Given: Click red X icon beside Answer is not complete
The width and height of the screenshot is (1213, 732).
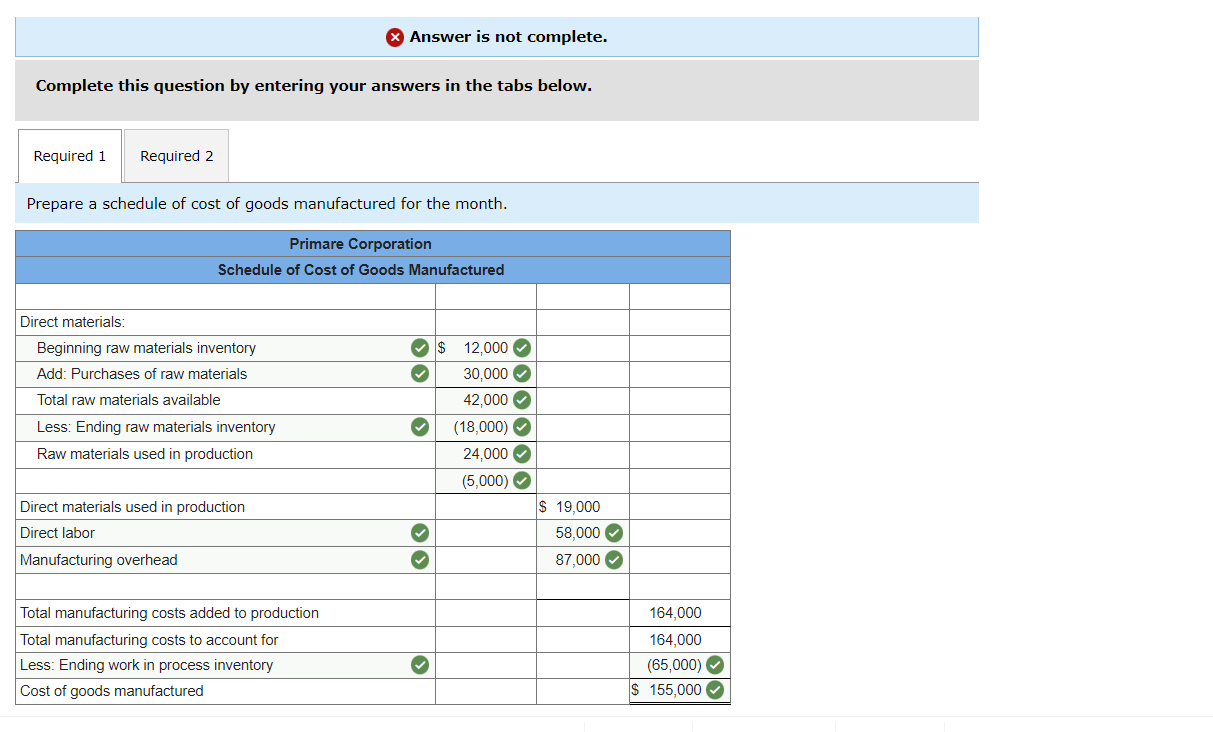Looking at the screenshot, I should click(395, 37).
